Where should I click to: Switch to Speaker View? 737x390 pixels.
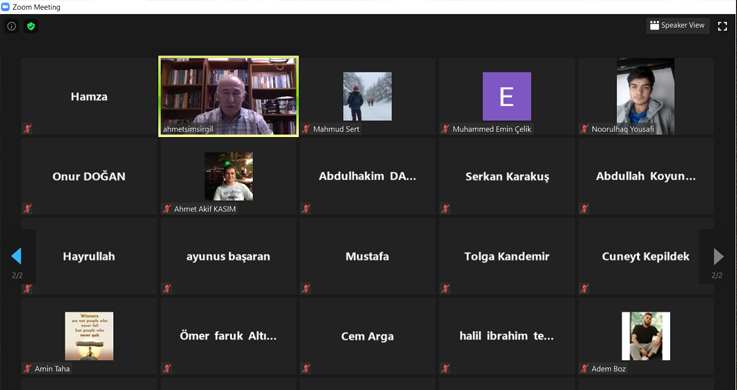[677, 25]
